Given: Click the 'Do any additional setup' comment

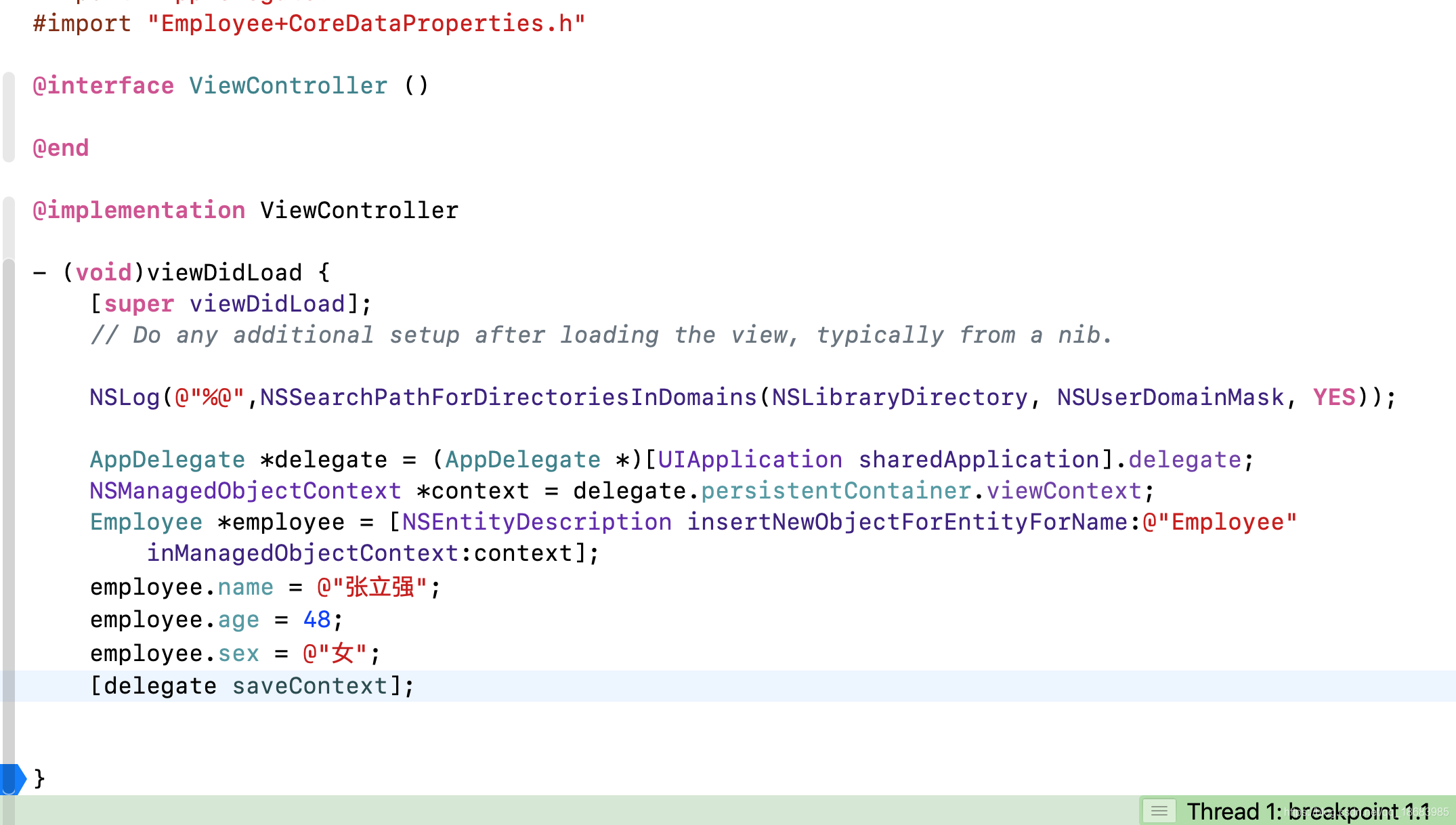Looking at the screenshot, I should 601,335.
